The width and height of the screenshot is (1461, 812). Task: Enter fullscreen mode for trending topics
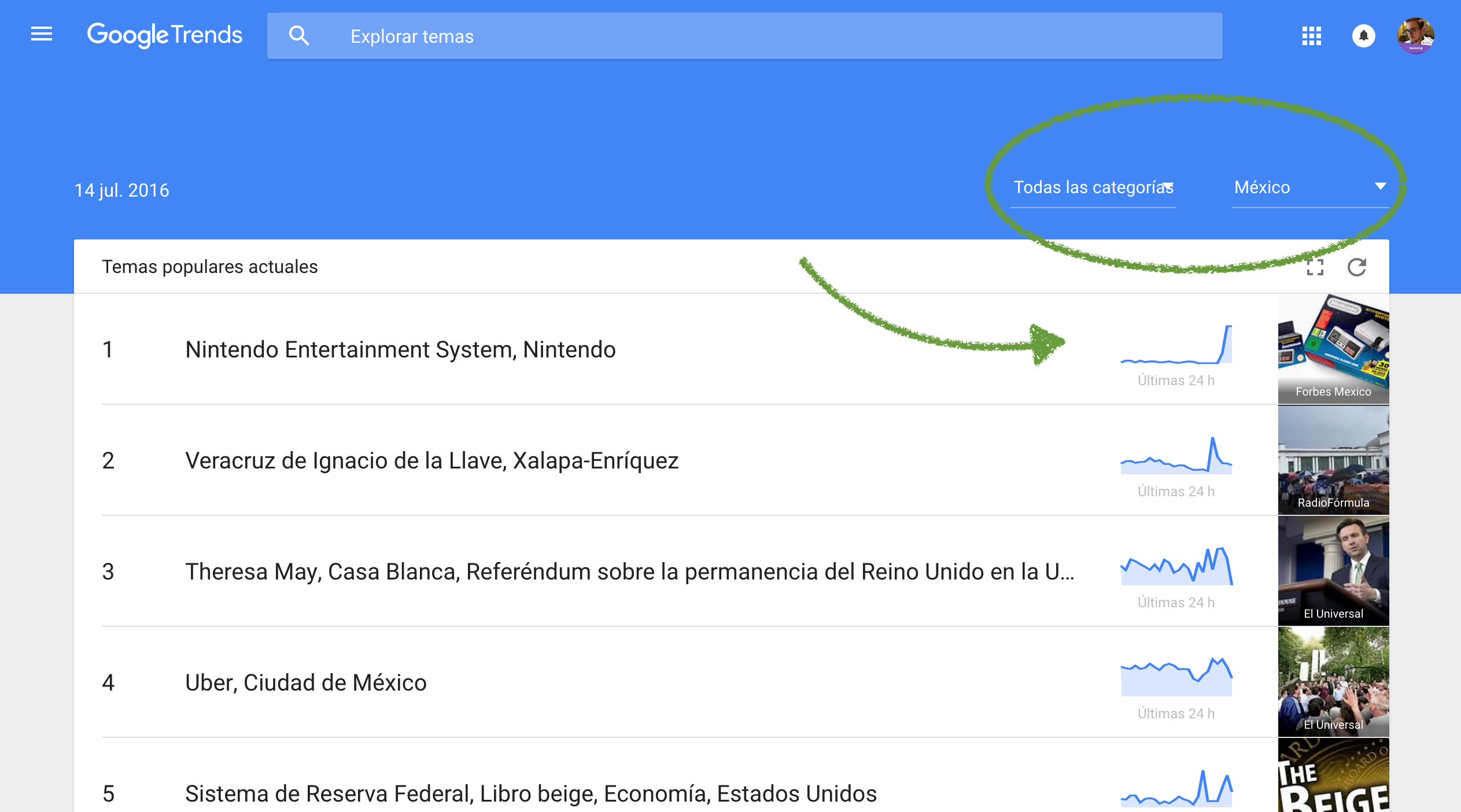pos(1315,267)
